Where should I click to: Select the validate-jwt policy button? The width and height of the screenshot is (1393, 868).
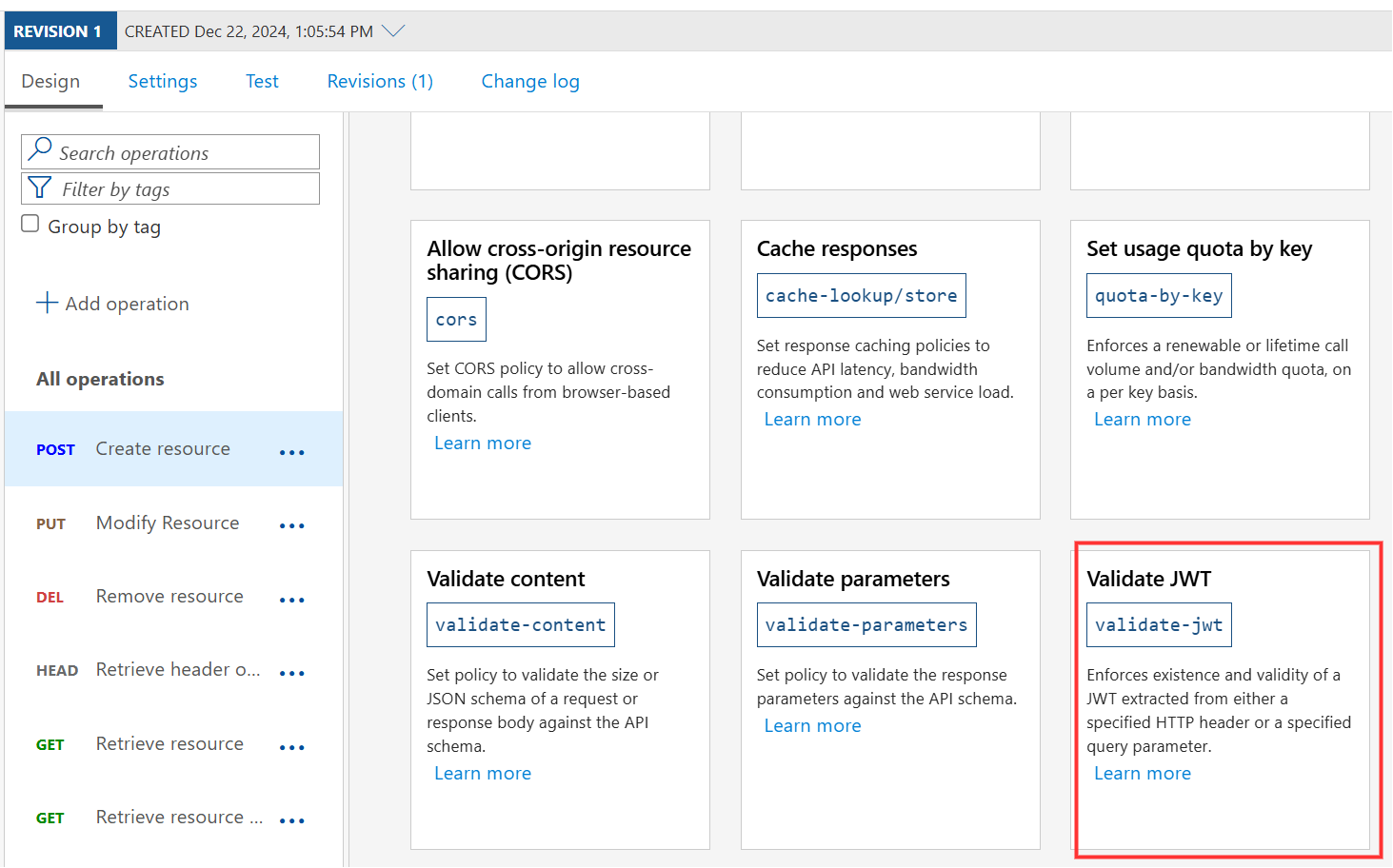coord(1159,625)
